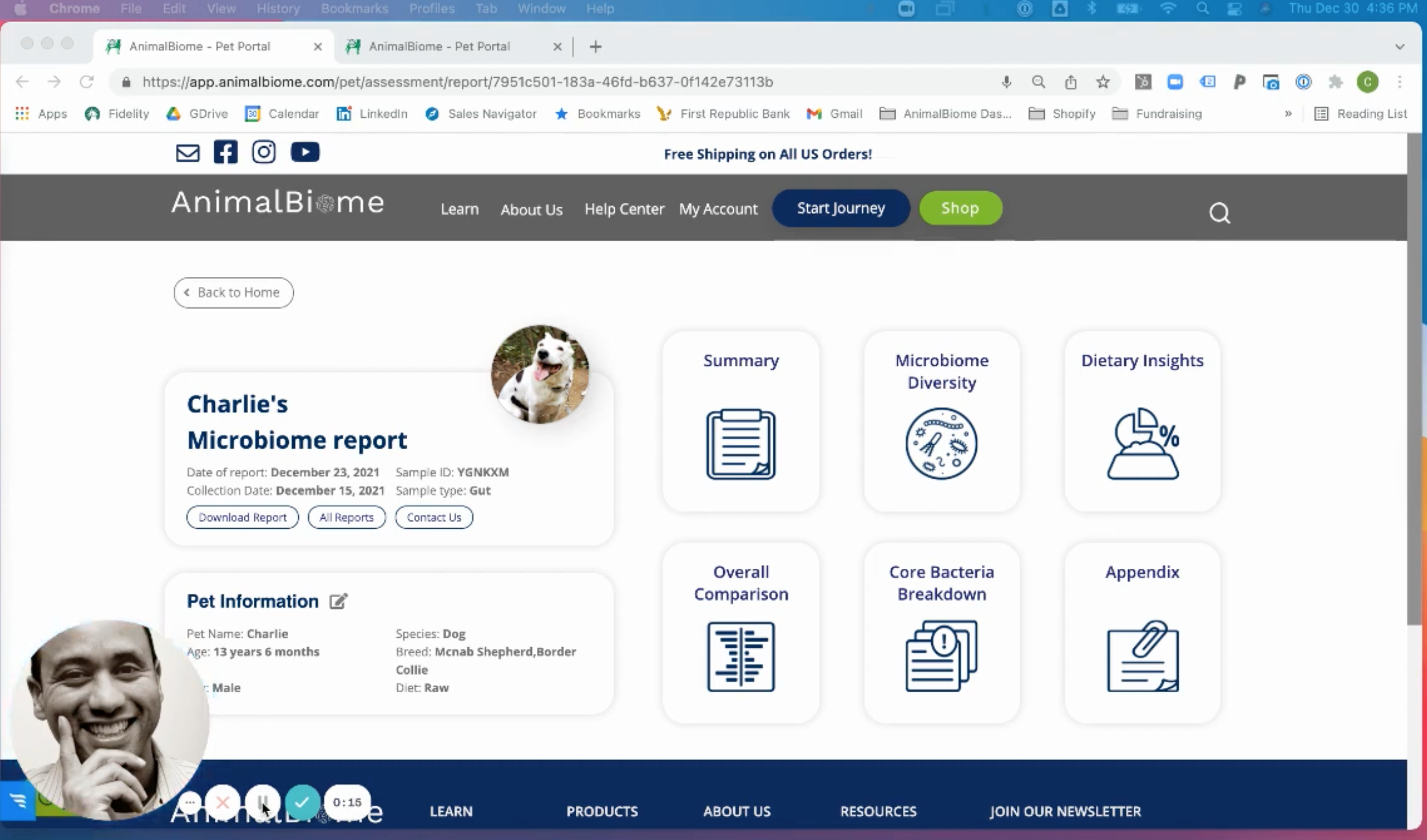Click the Back to Home button
The width and height of the screenshot is (1427, 840).
coord(234,293)
